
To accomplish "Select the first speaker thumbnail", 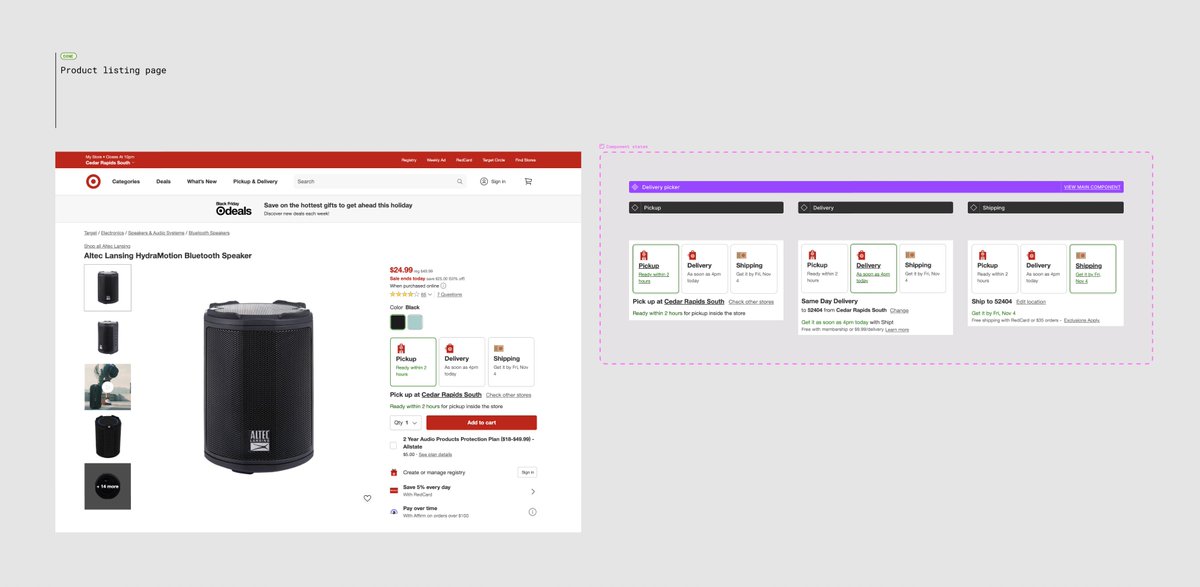I will click(x=107, y=287).
